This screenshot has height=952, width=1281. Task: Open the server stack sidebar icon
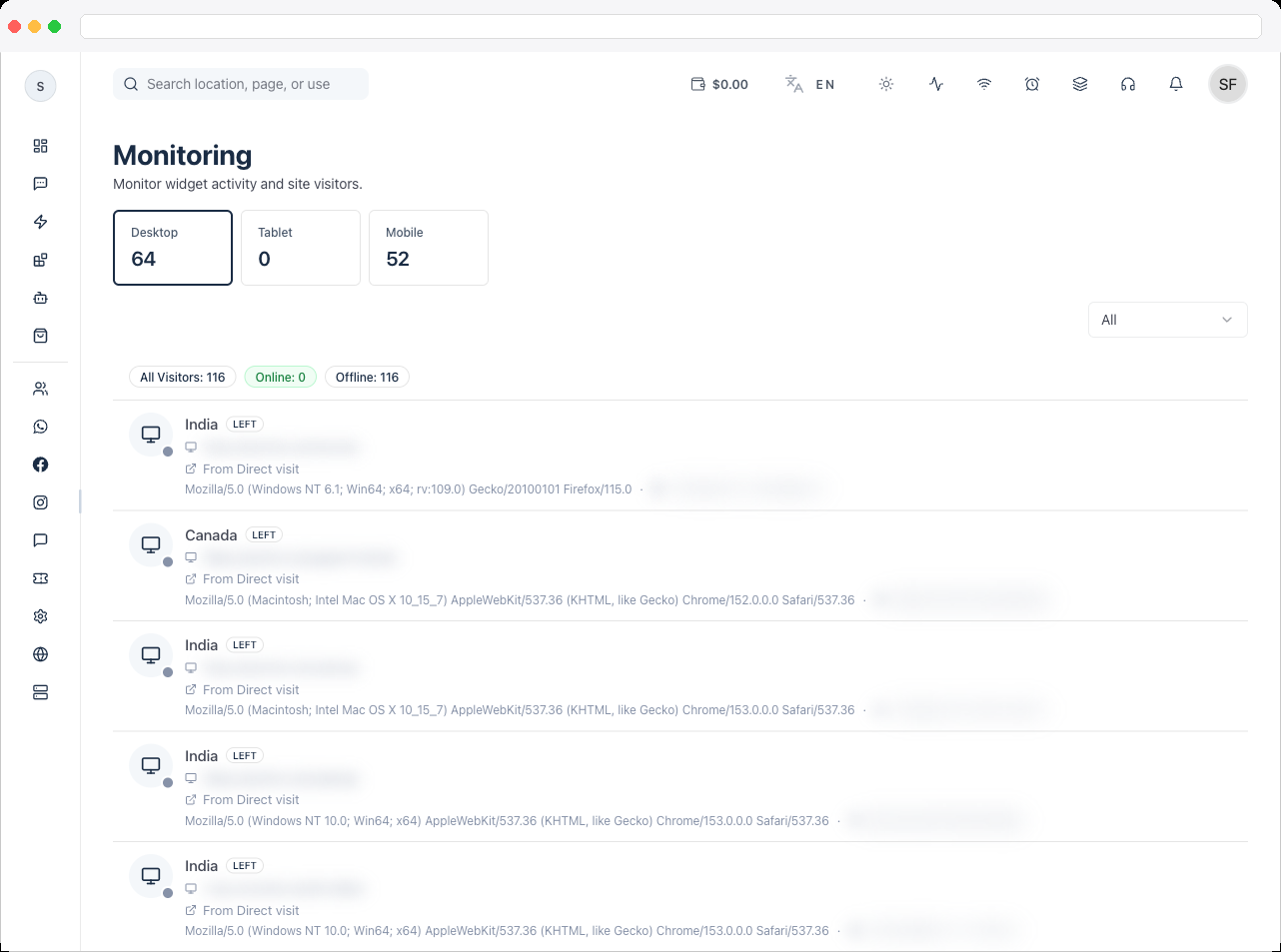[40, 692]
